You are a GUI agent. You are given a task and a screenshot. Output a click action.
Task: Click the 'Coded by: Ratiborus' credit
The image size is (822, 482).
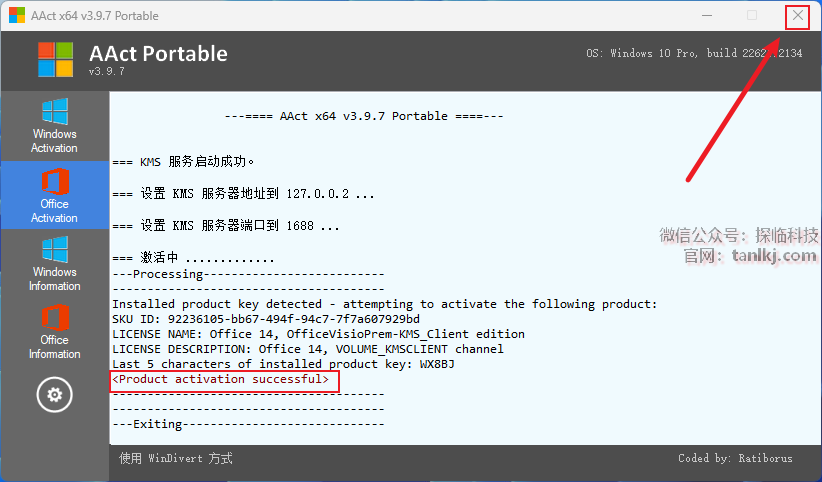pos(735,459)
